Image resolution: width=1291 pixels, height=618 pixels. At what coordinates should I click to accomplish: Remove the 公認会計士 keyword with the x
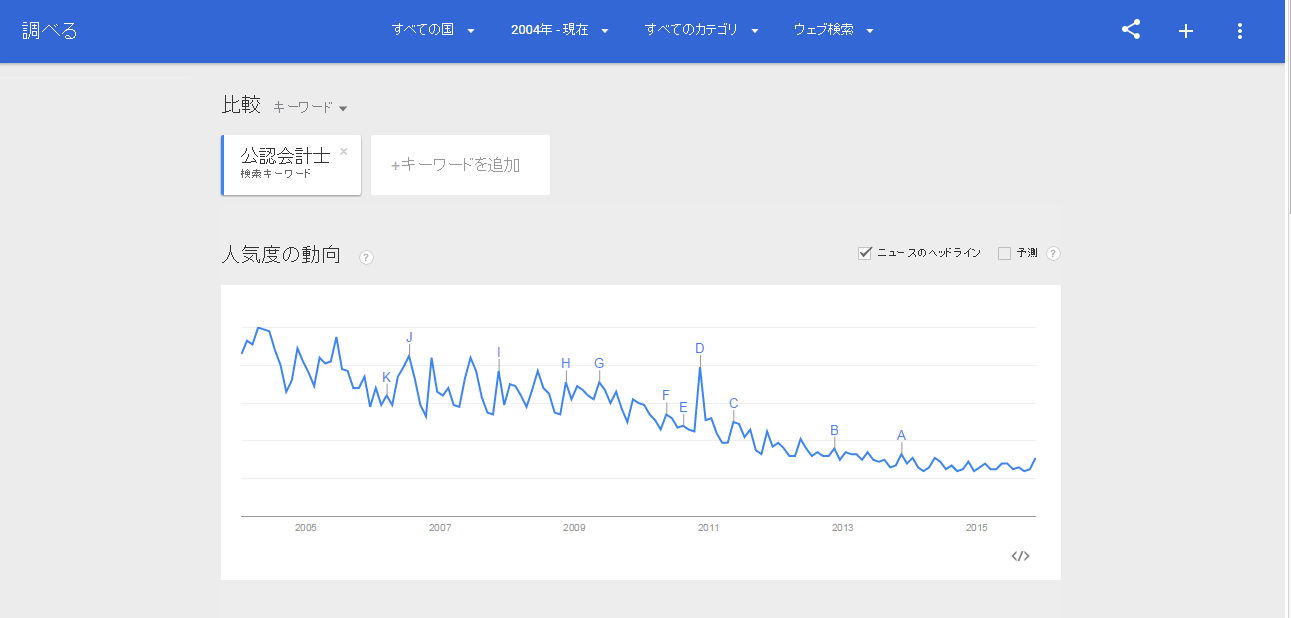[x=344, y=152]
